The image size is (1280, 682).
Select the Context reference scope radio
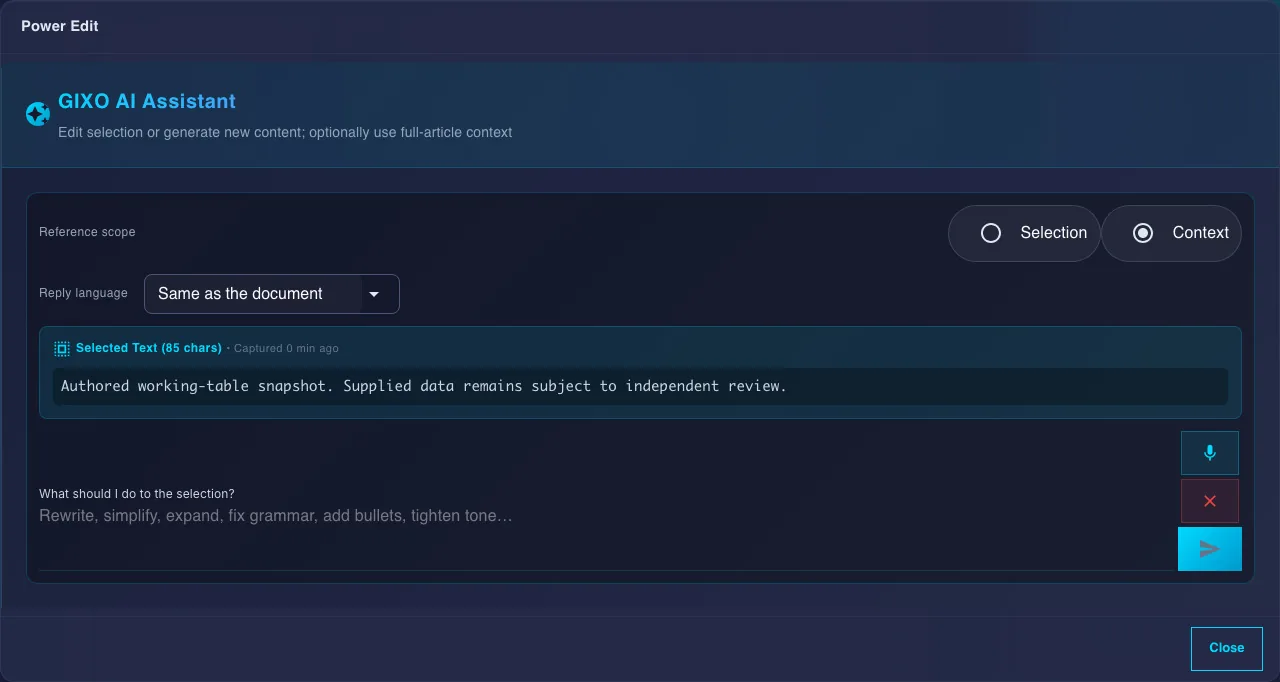[x=1171, y=233]
